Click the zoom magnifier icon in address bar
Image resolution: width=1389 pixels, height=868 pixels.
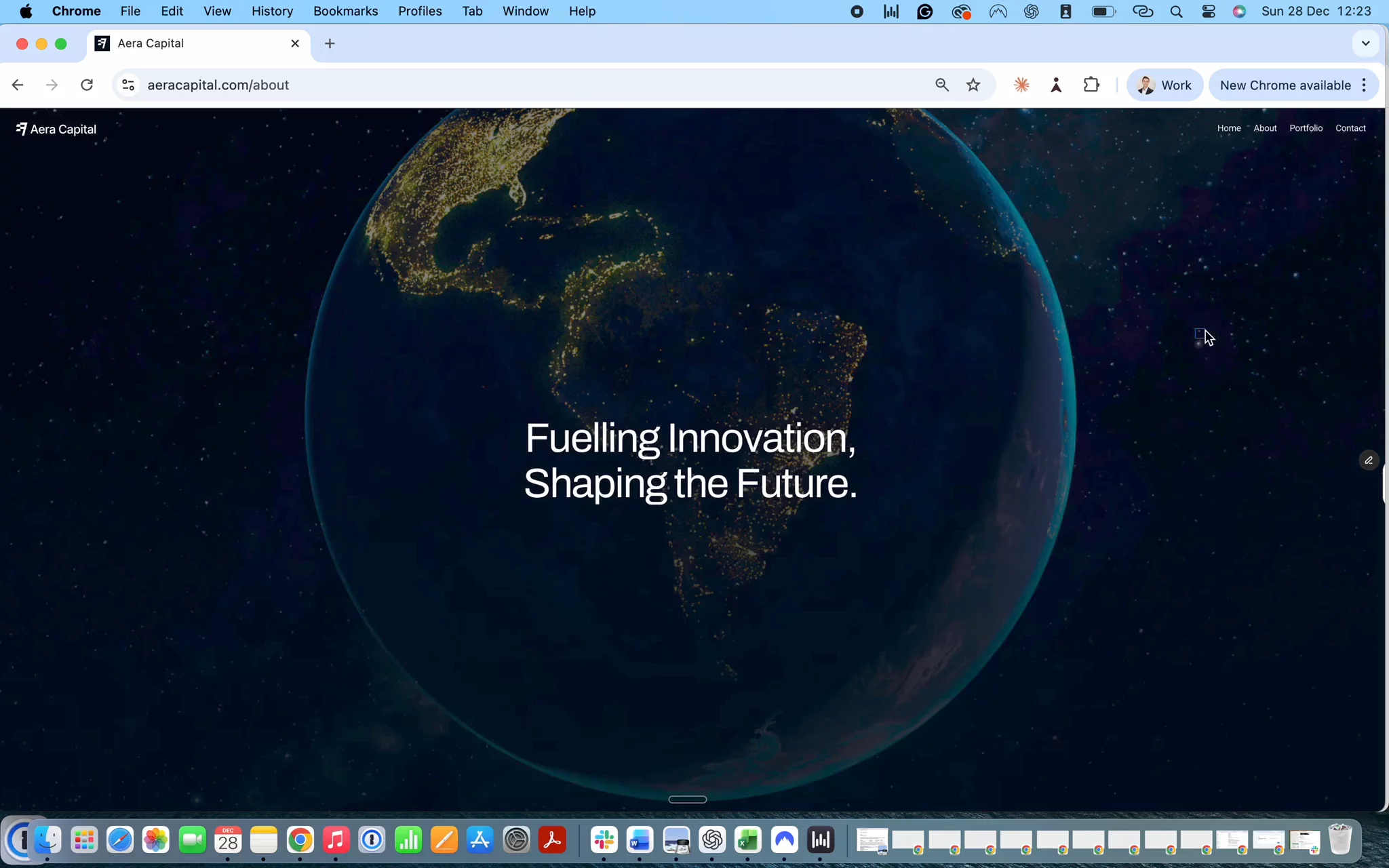click(x=942, y=85)
